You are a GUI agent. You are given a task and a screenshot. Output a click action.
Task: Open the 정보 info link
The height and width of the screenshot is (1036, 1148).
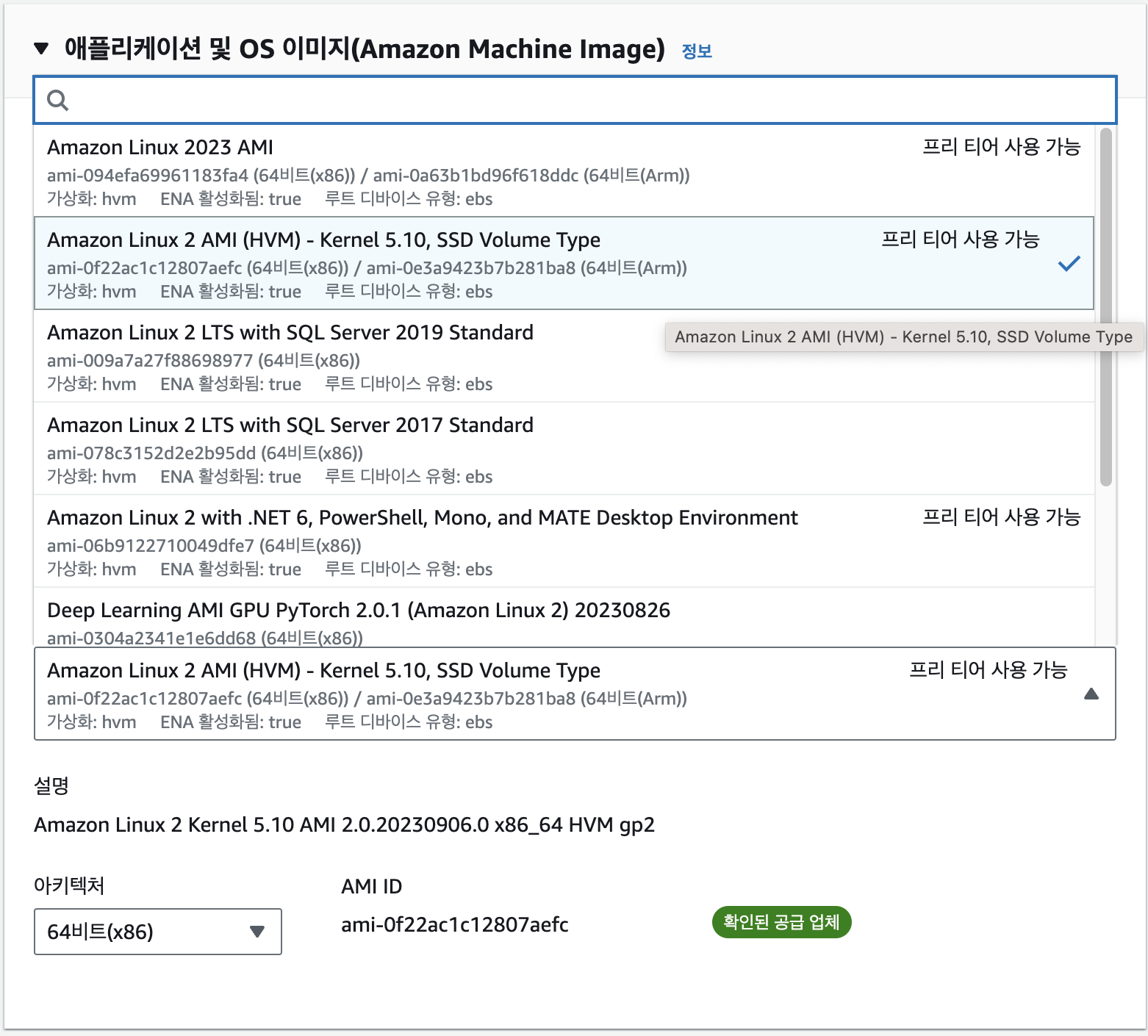697,51
